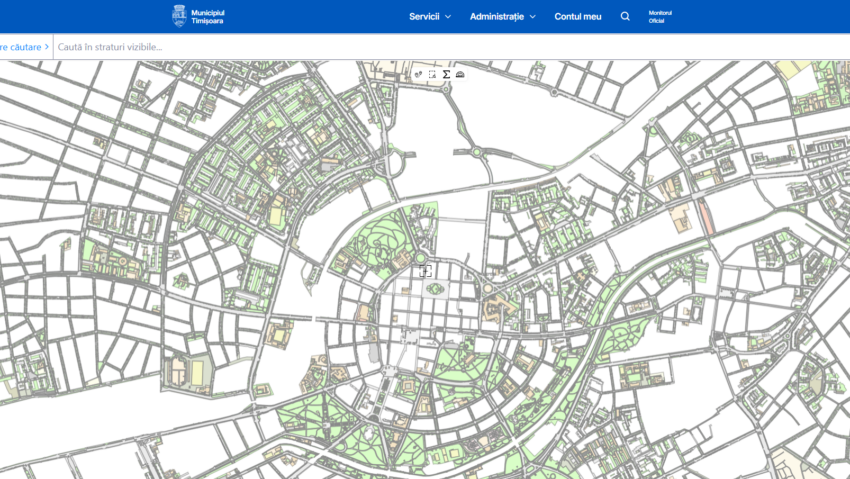Select the location pins map tool

pos(418,74)
